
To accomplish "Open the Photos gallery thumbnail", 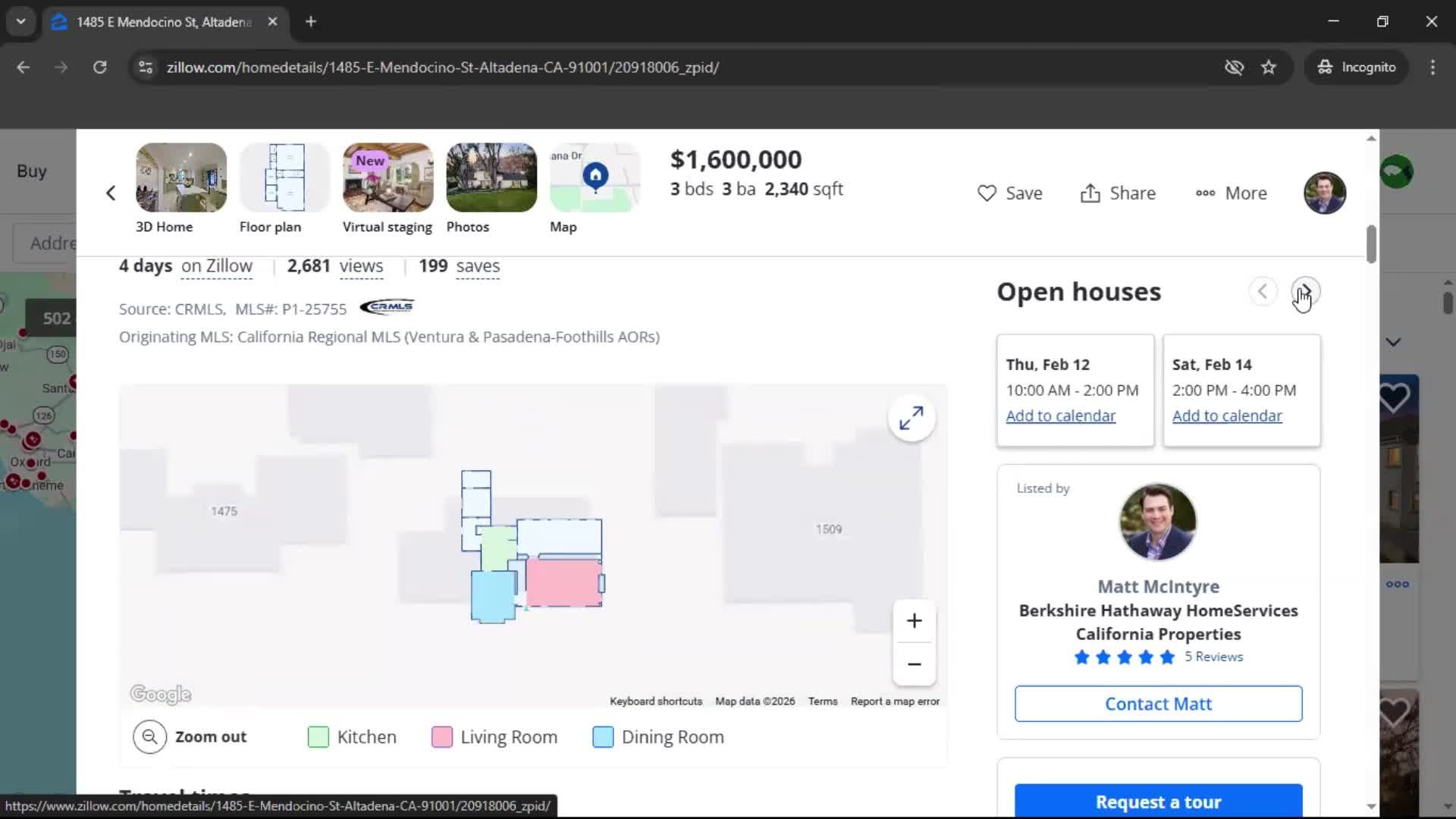I will [491, 177].
